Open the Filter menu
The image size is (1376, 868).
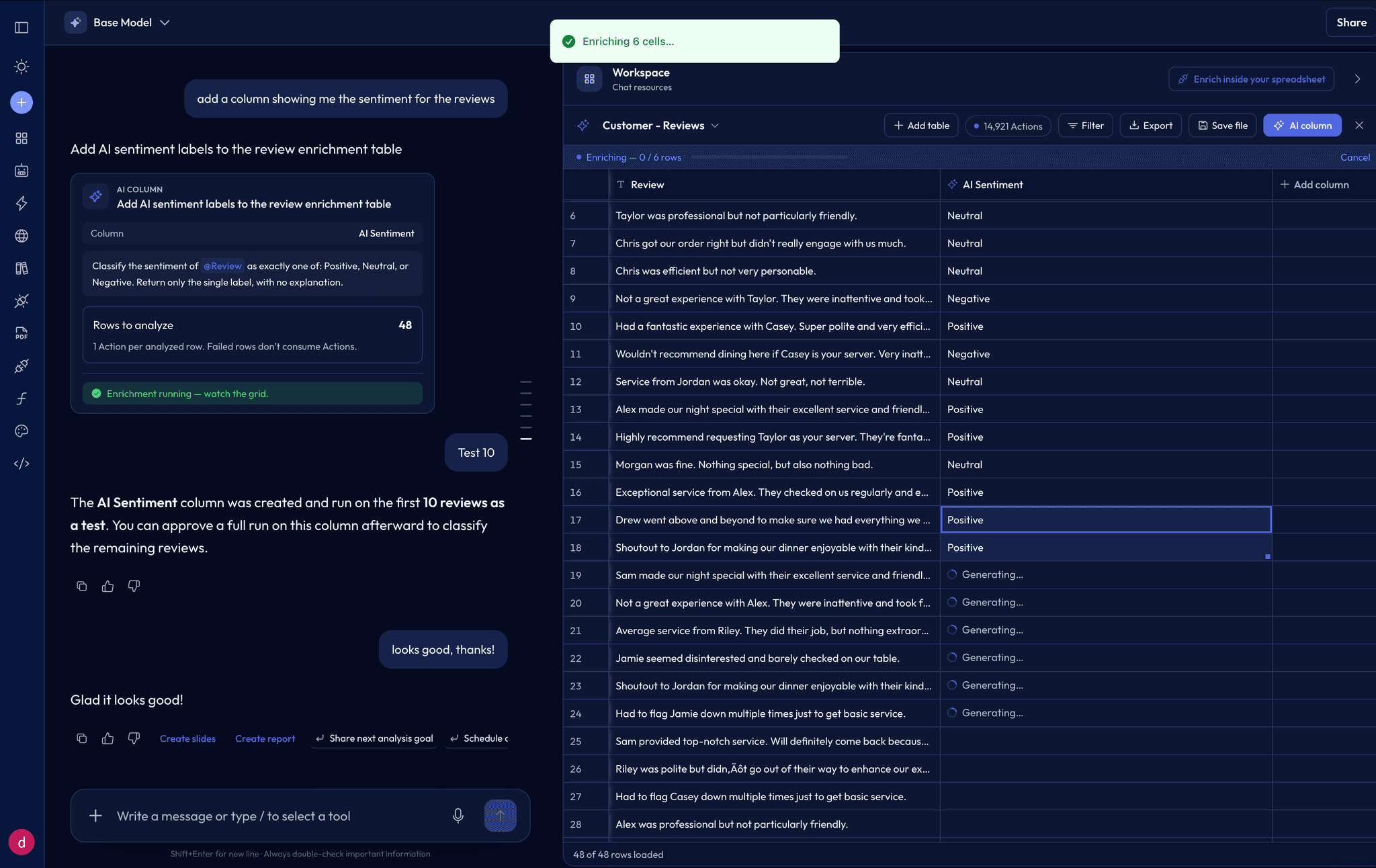pyautogui.click(x=1086, y=126)
